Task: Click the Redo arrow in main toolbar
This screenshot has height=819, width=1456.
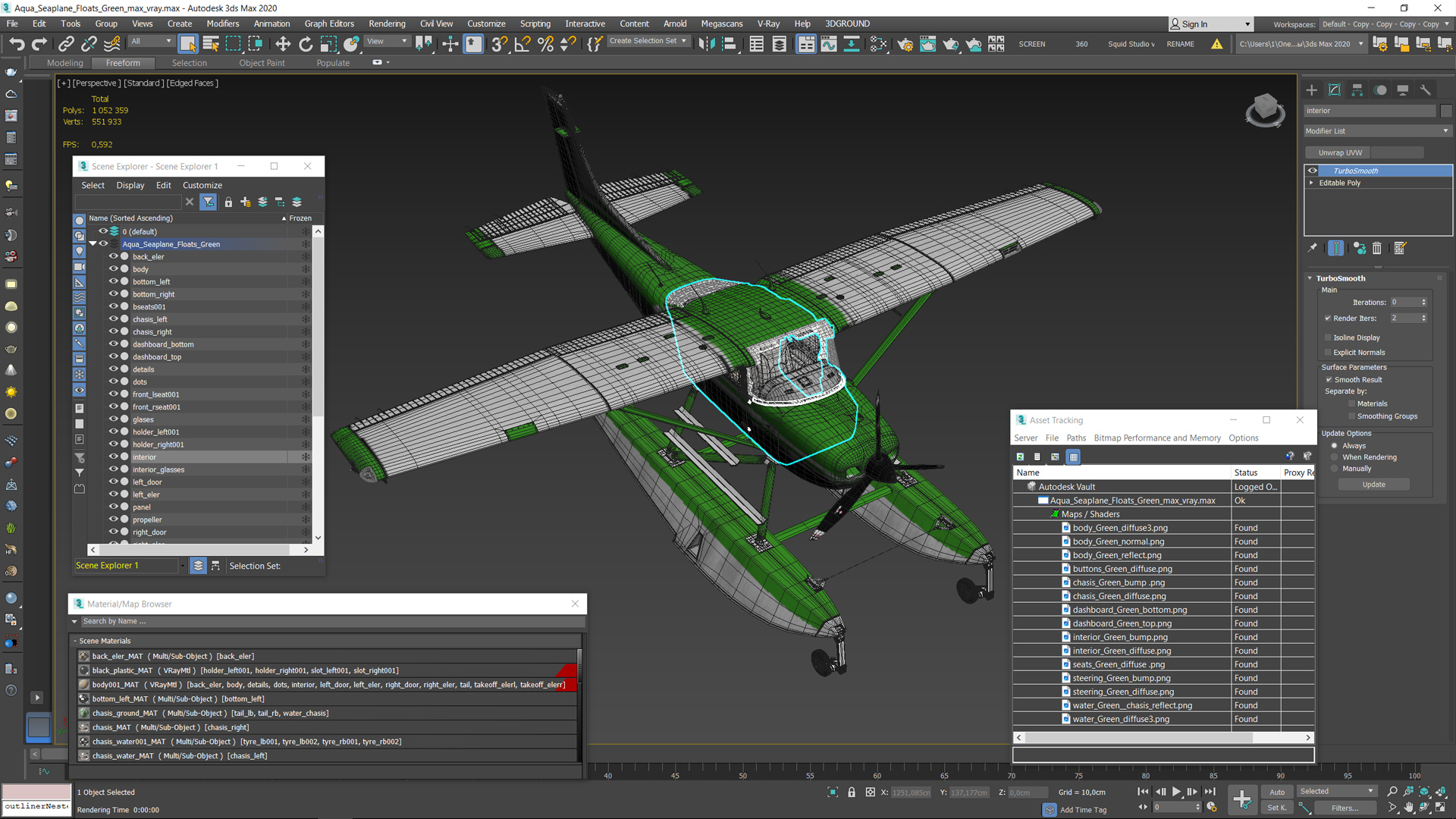Action: pyautogui.click(x=39, y=44)
